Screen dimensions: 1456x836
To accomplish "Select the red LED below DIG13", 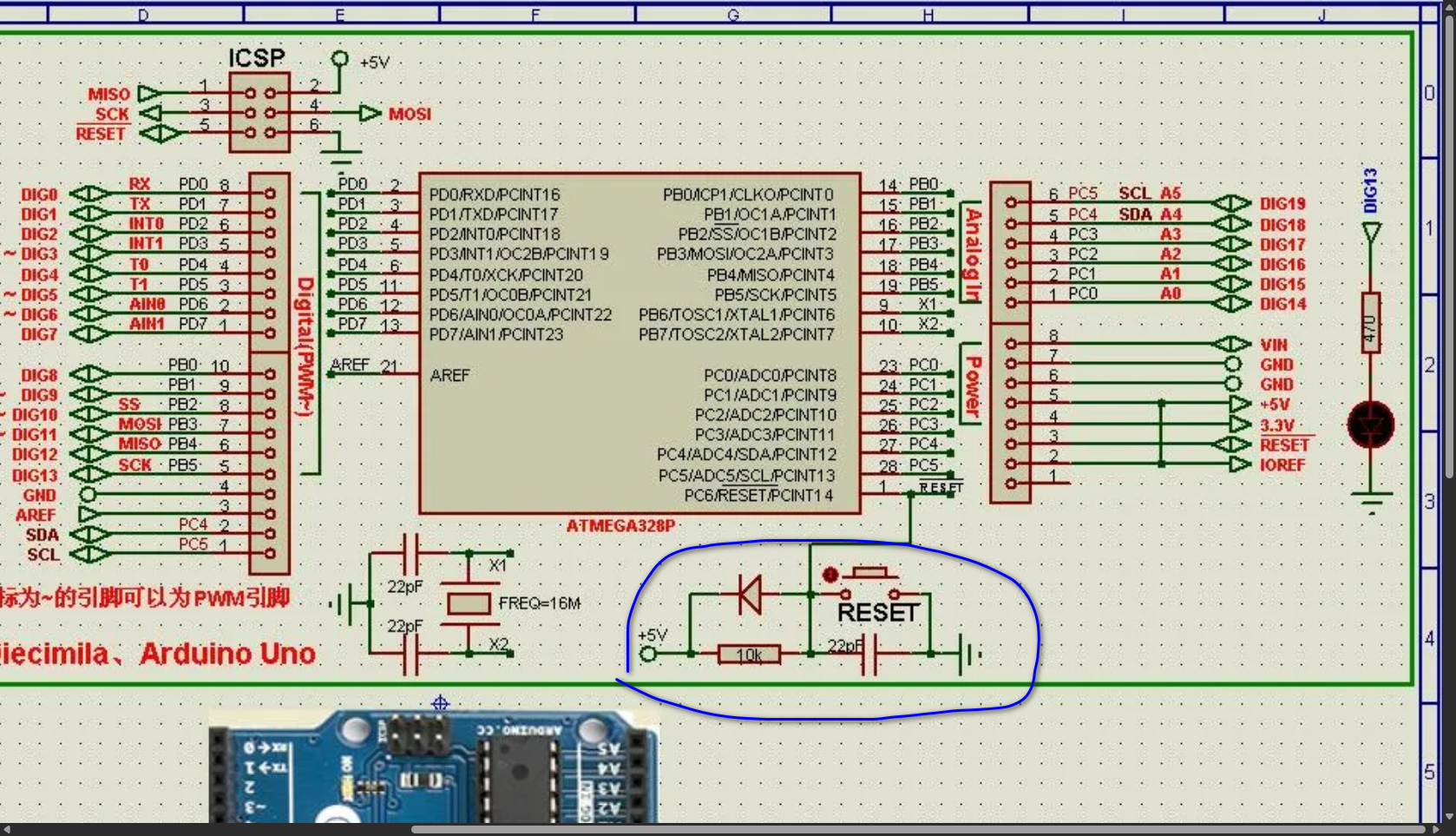I will pyautogui.click(x=1371, y=425).
